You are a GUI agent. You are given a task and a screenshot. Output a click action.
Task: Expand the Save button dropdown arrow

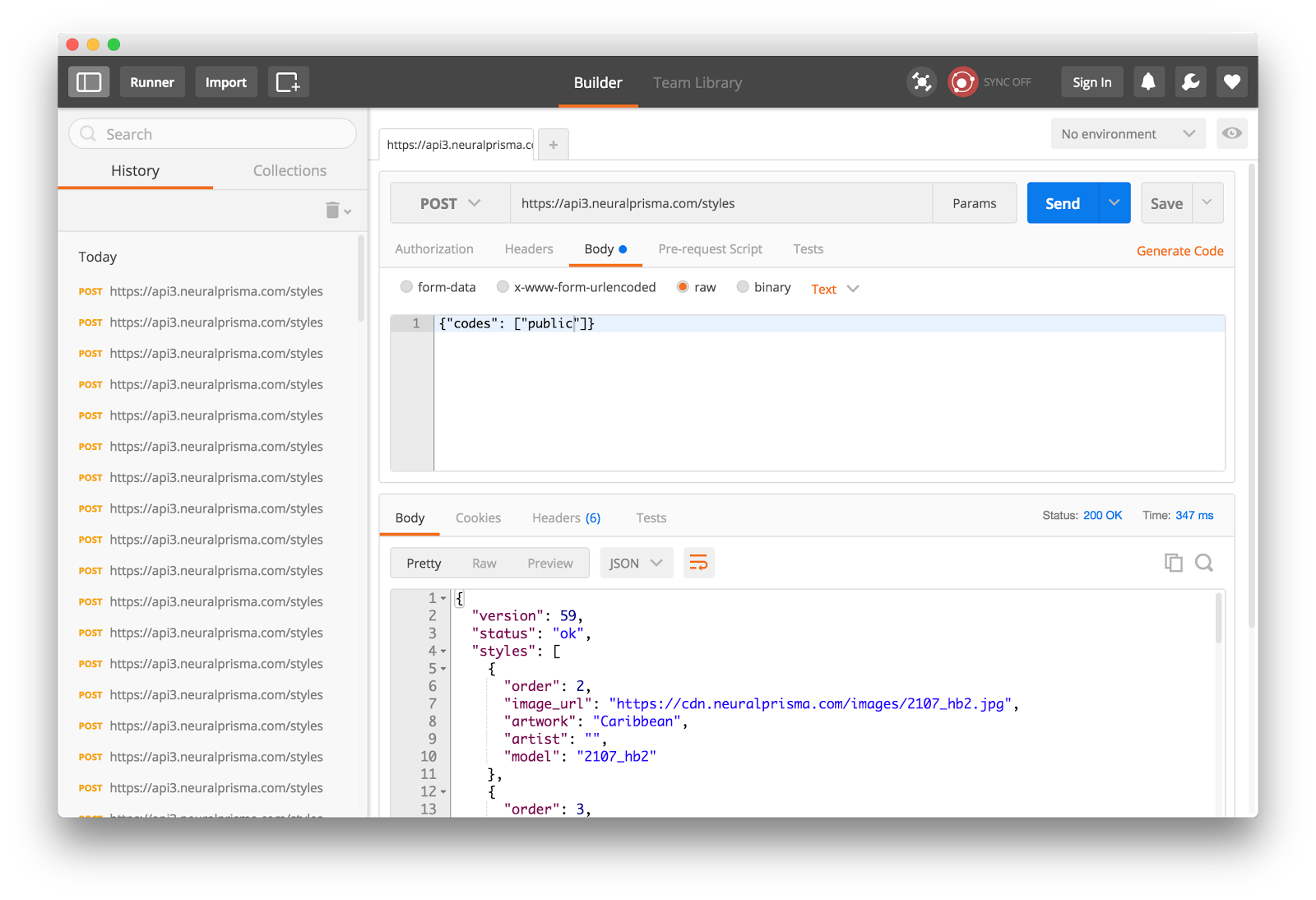[1207, 203]
